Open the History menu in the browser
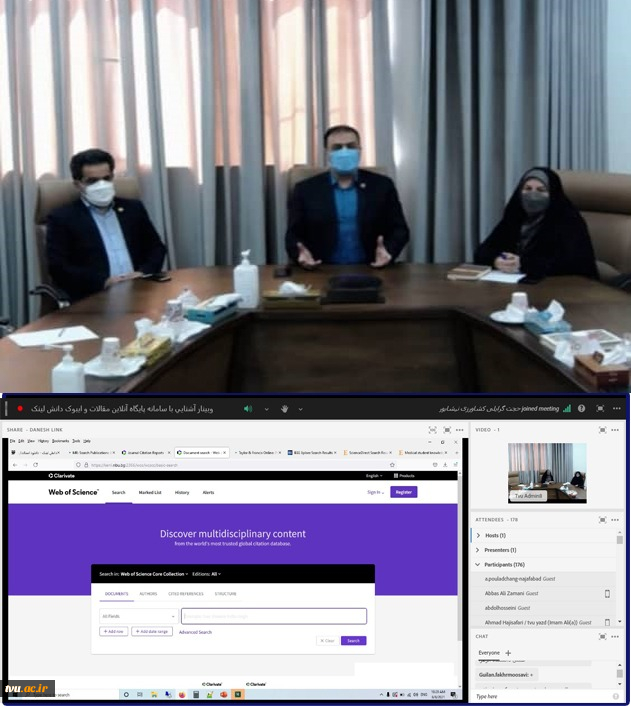Screen dimensions: 631x706 (43, 441)
